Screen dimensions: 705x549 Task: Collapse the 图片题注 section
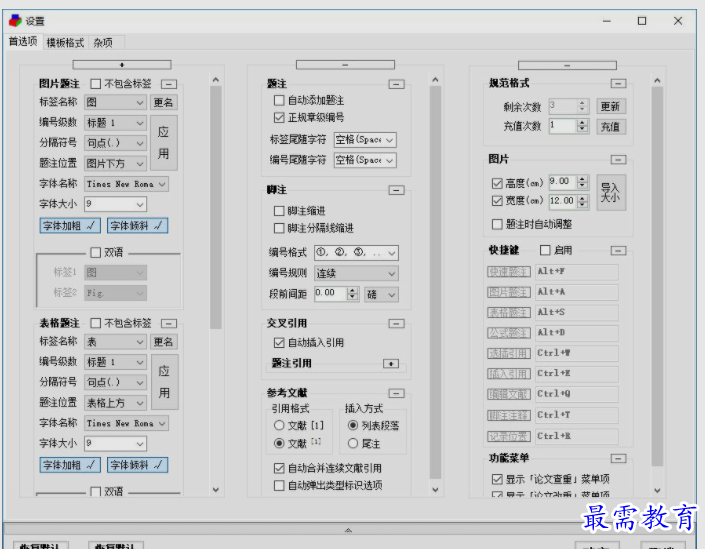click(169, 84)
